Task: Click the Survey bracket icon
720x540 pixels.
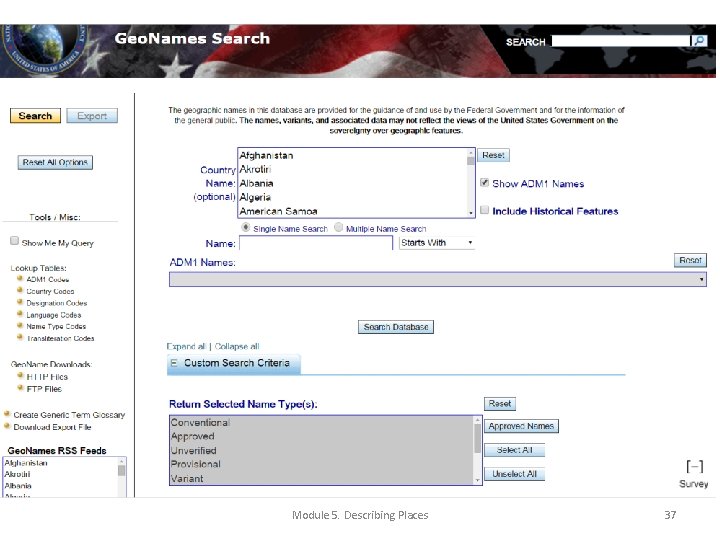Action: point(694,467)
